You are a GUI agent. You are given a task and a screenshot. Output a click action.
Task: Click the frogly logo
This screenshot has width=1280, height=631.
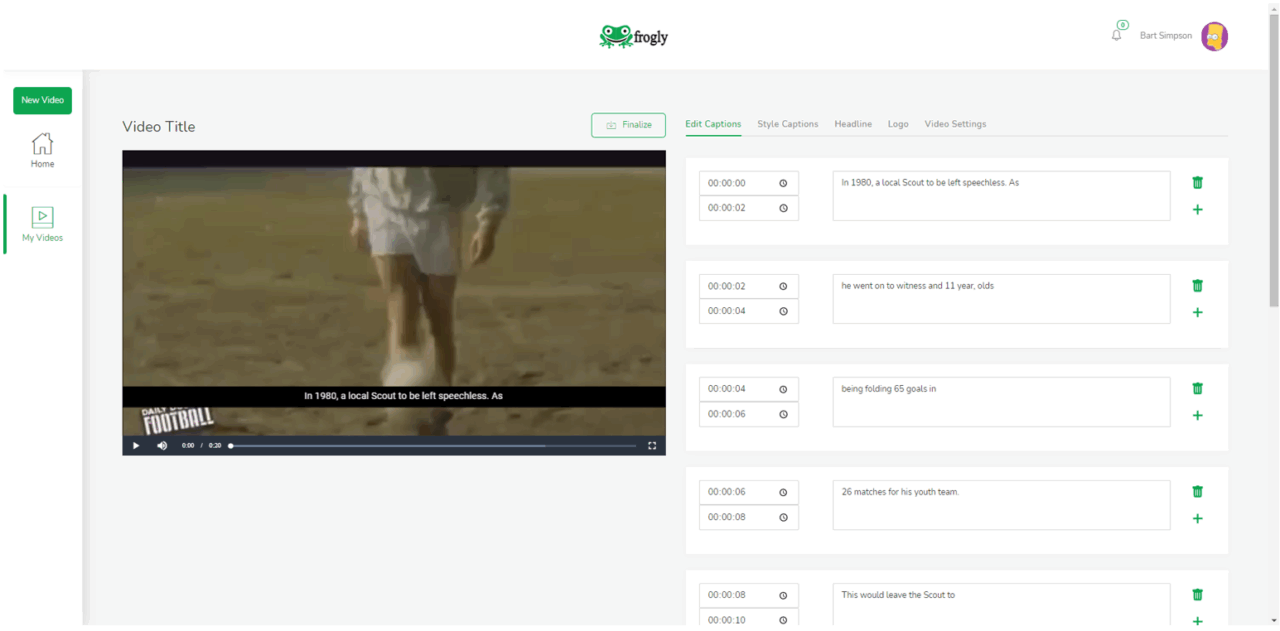pyautogui.click(x=634, y=37)
